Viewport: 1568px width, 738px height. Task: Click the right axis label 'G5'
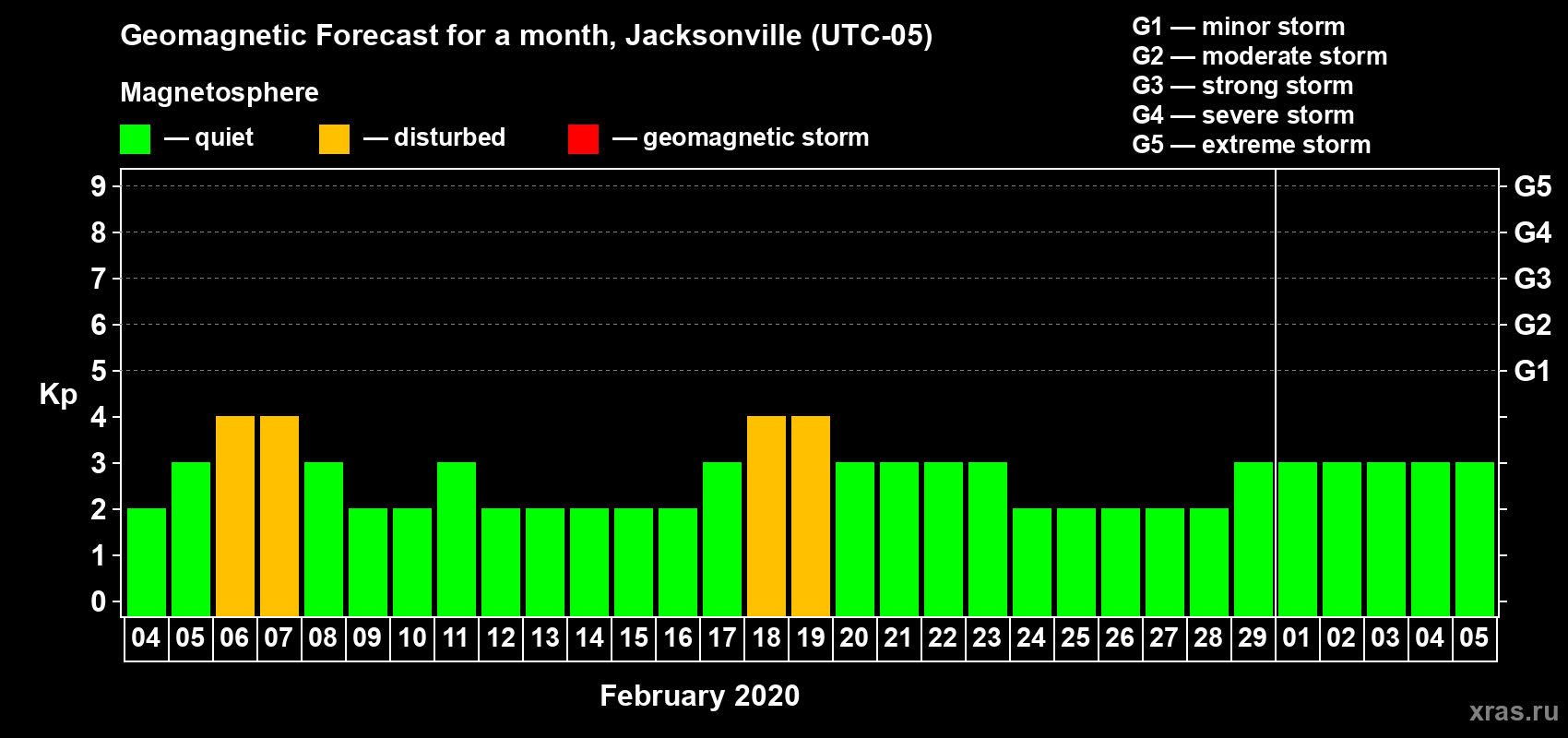click(1533, 186)
